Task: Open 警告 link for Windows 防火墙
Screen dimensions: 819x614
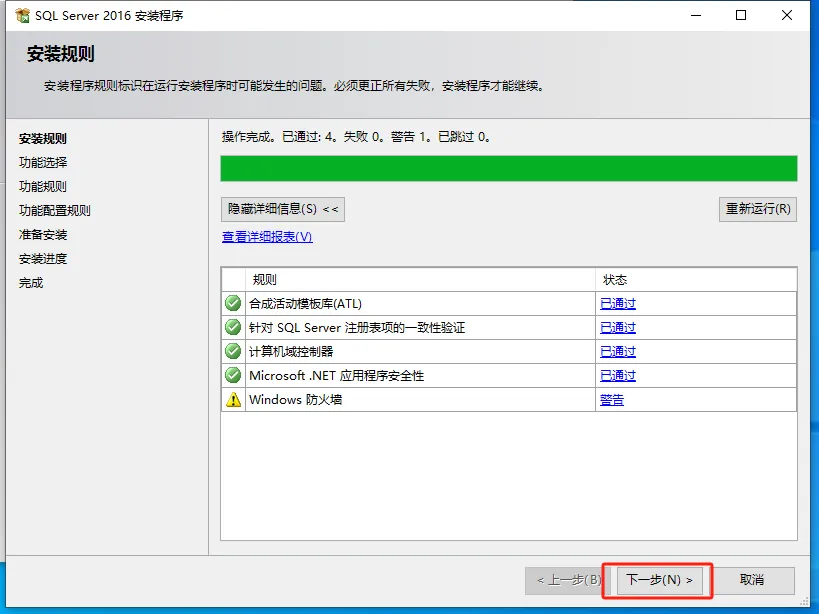Action: [x=612, y=400]
